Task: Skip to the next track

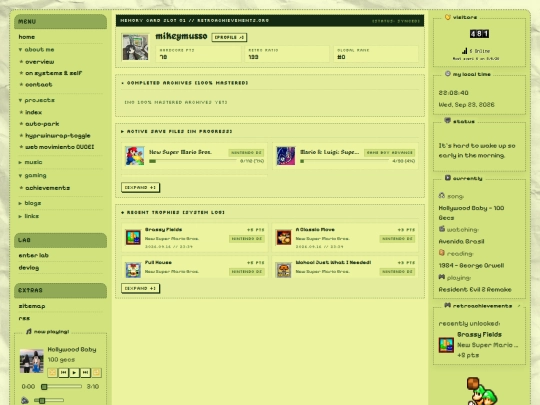Action: (85, 372)
